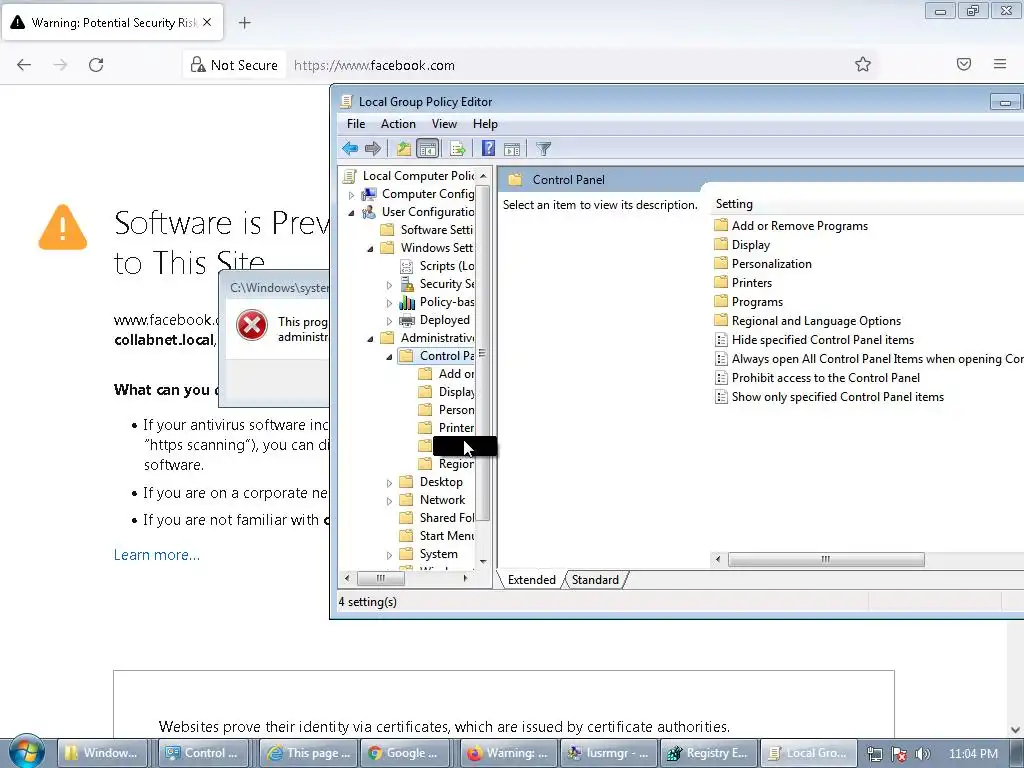This screenshot has width=1024, height=768.
Task: Open the File menu
Action: [x=356, y=123]
